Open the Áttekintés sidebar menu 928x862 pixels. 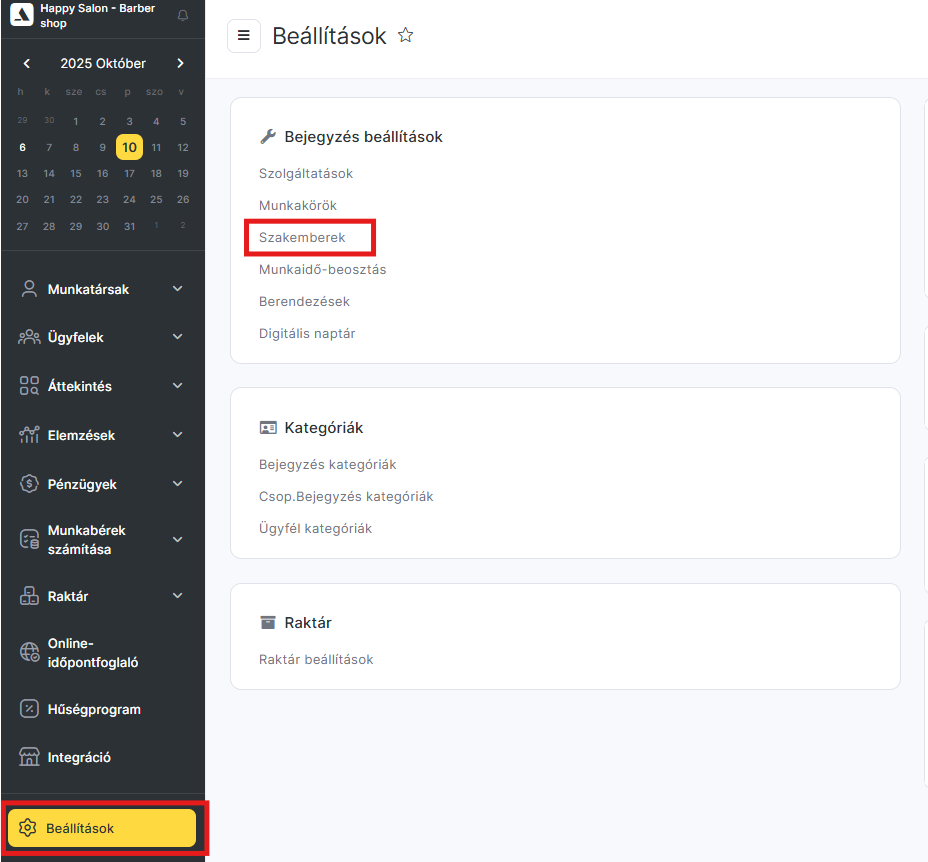[80, 386]
